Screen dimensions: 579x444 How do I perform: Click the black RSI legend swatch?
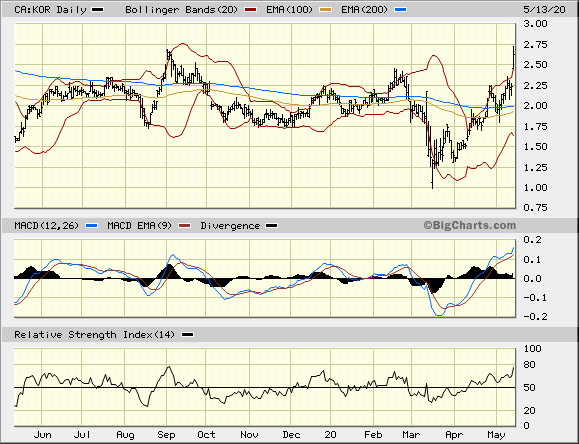tap(187, 335)
